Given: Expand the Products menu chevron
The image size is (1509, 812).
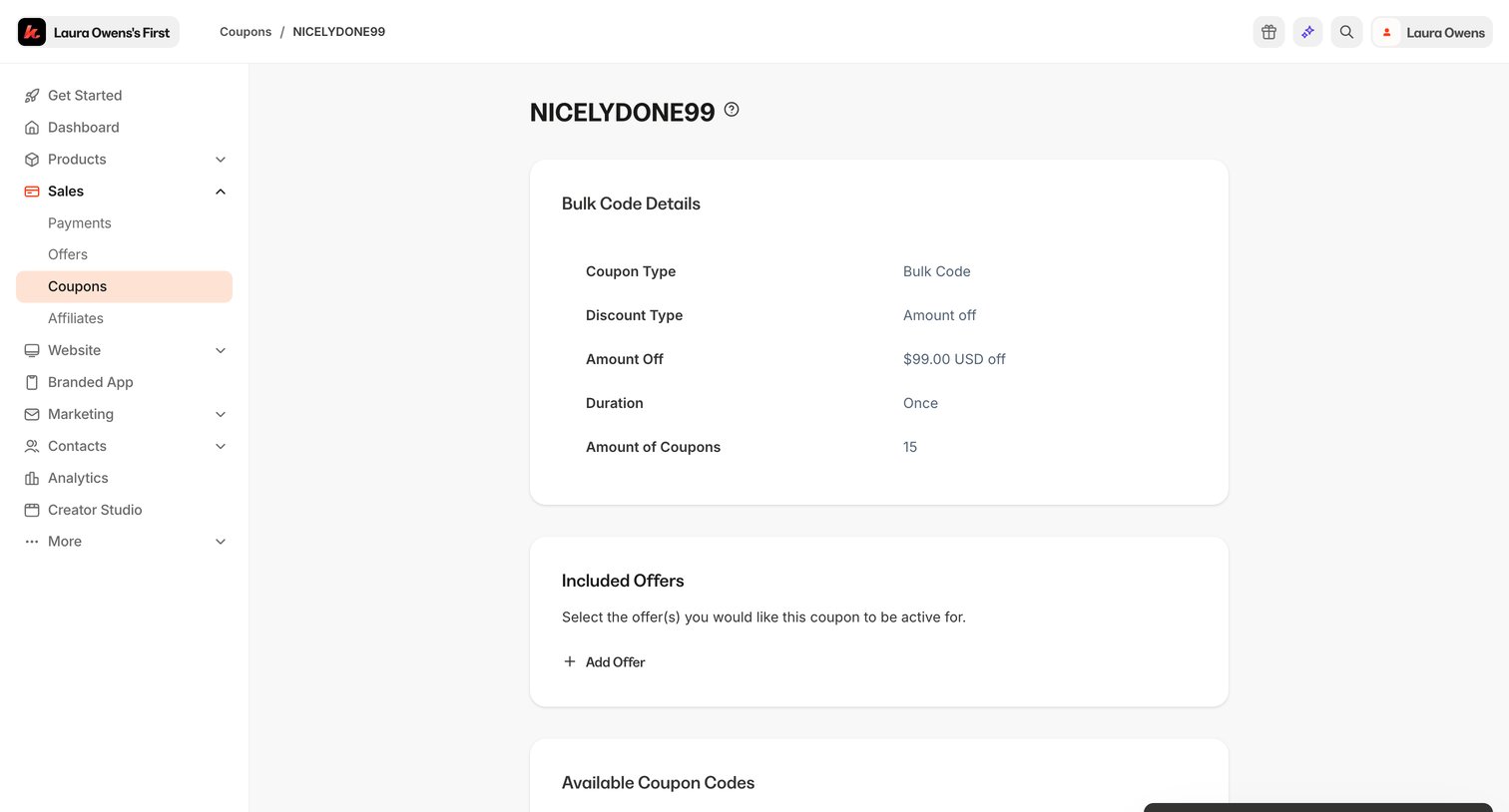Looking at the screenshot, I should click(221, 160).
